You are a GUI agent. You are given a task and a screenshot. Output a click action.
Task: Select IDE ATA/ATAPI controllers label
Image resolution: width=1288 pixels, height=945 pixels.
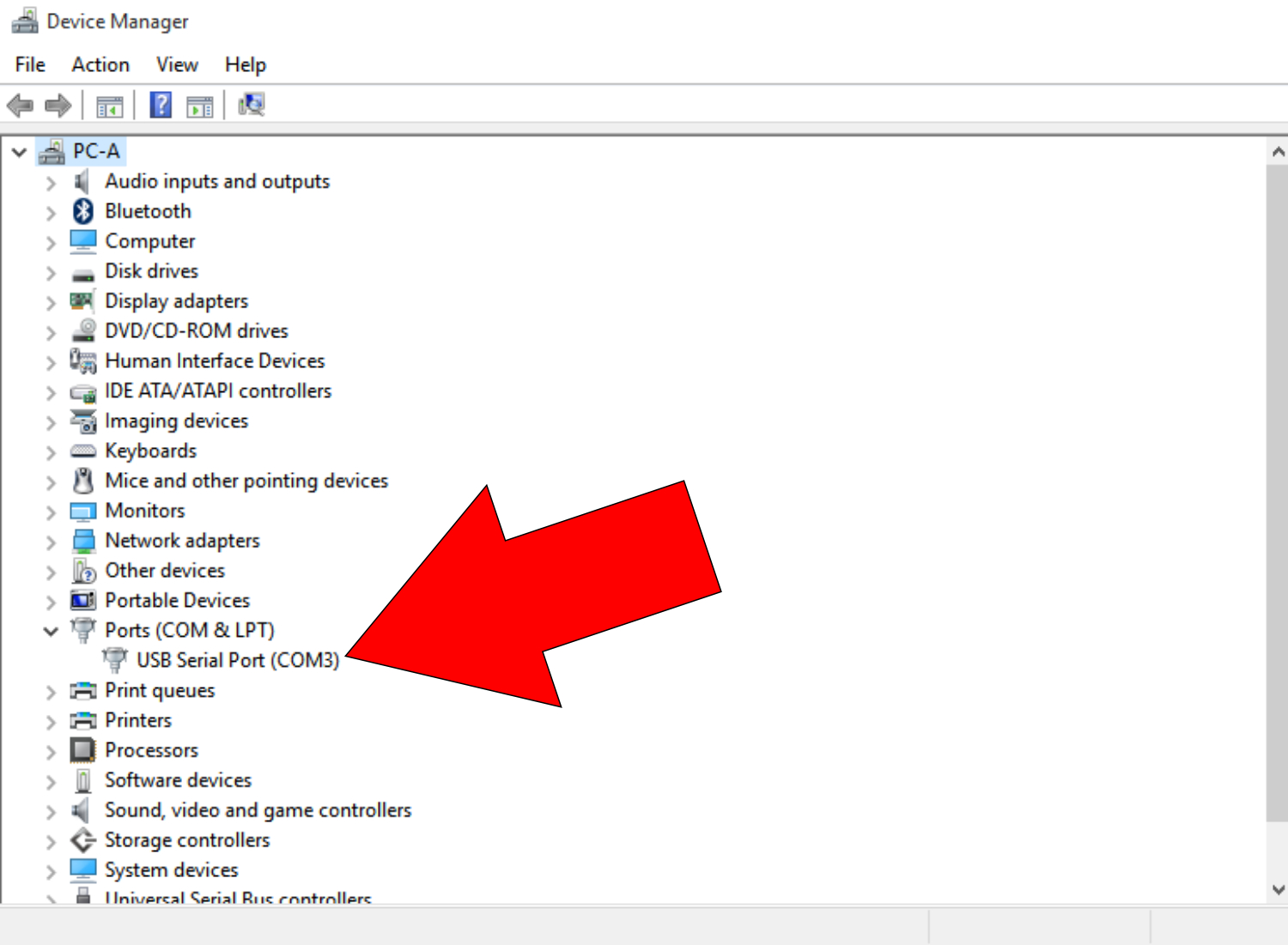pos(218,391)
